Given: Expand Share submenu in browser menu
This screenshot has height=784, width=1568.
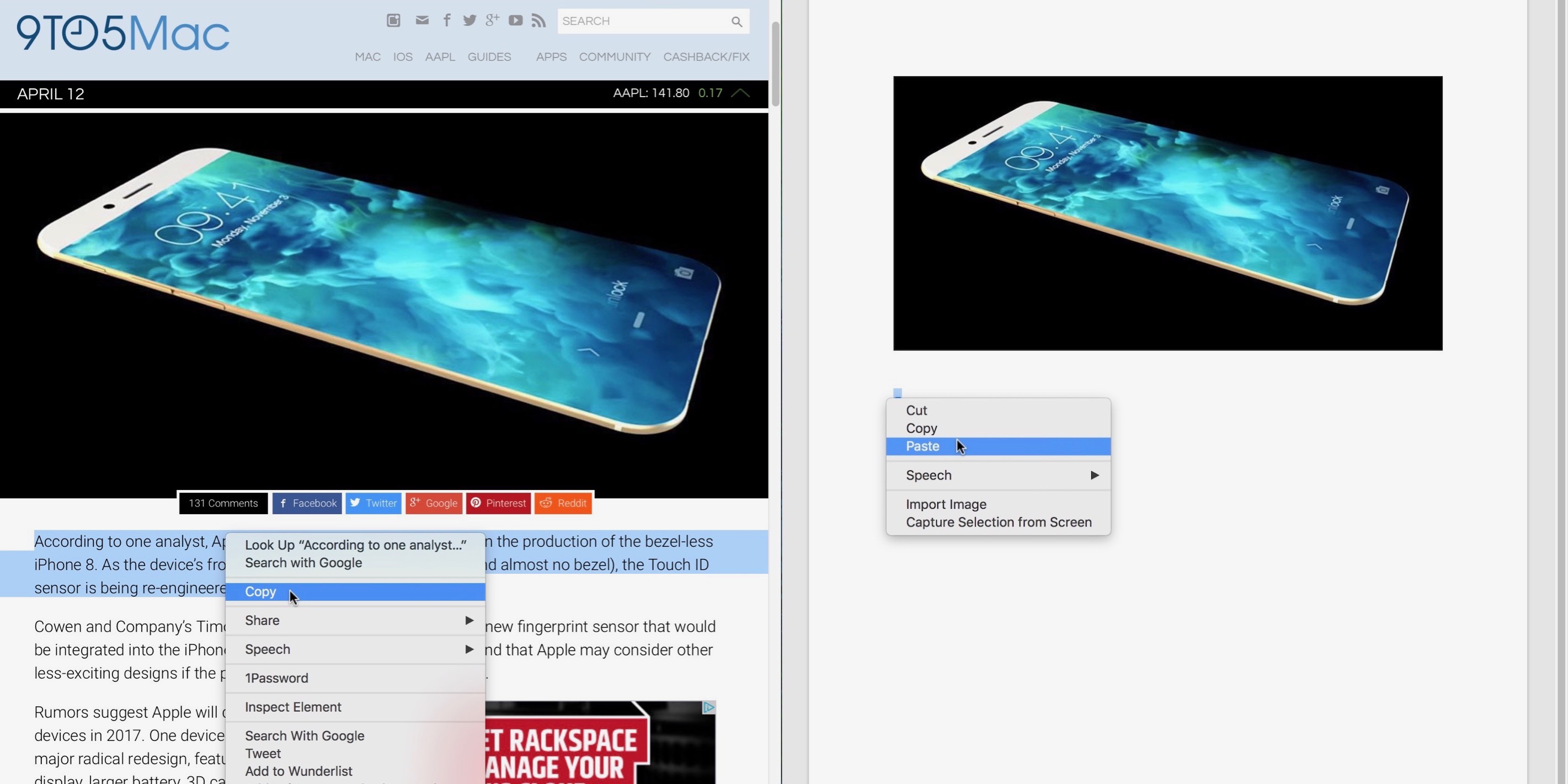Looking at the screenshot, I should (355, 620).
